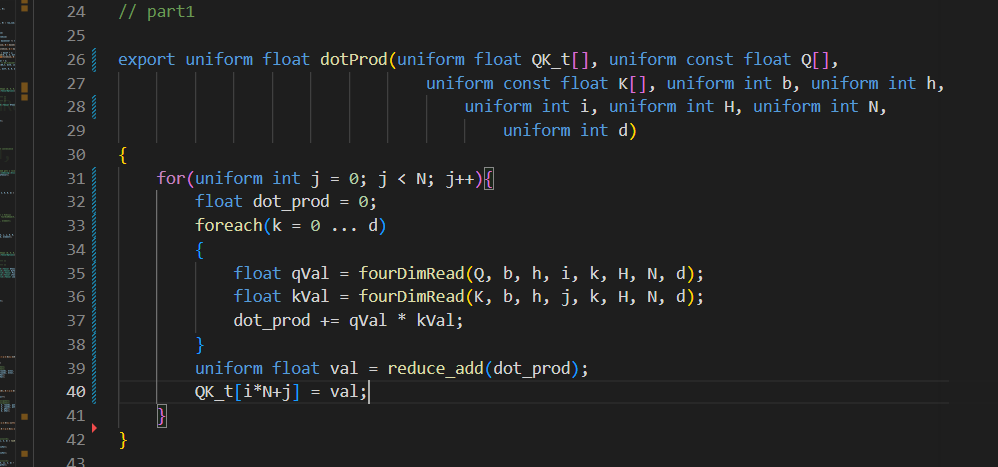Image resolution: width=998 pixels, height=467 pixels.
Task: Select line number 40 in the gutter
Action: 75,391
